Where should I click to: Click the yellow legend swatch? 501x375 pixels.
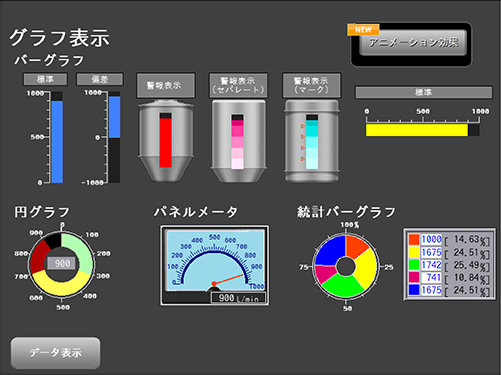tap(414, 252)
